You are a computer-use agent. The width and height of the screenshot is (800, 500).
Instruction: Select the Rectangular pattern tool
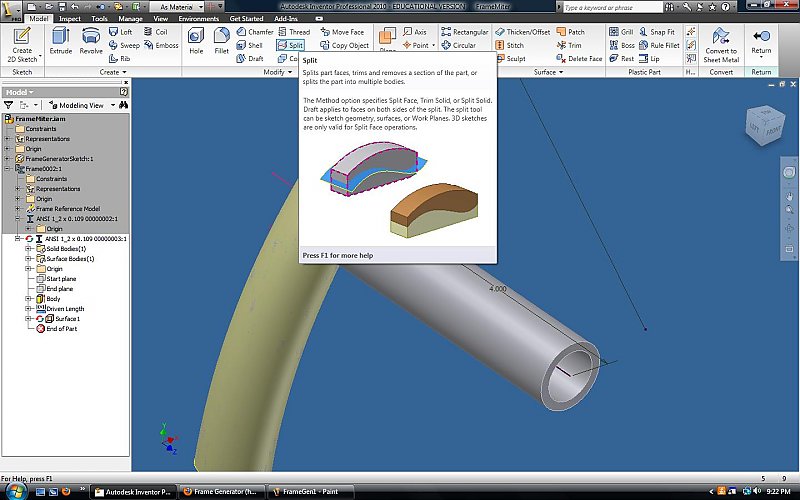tap(465, 32)
